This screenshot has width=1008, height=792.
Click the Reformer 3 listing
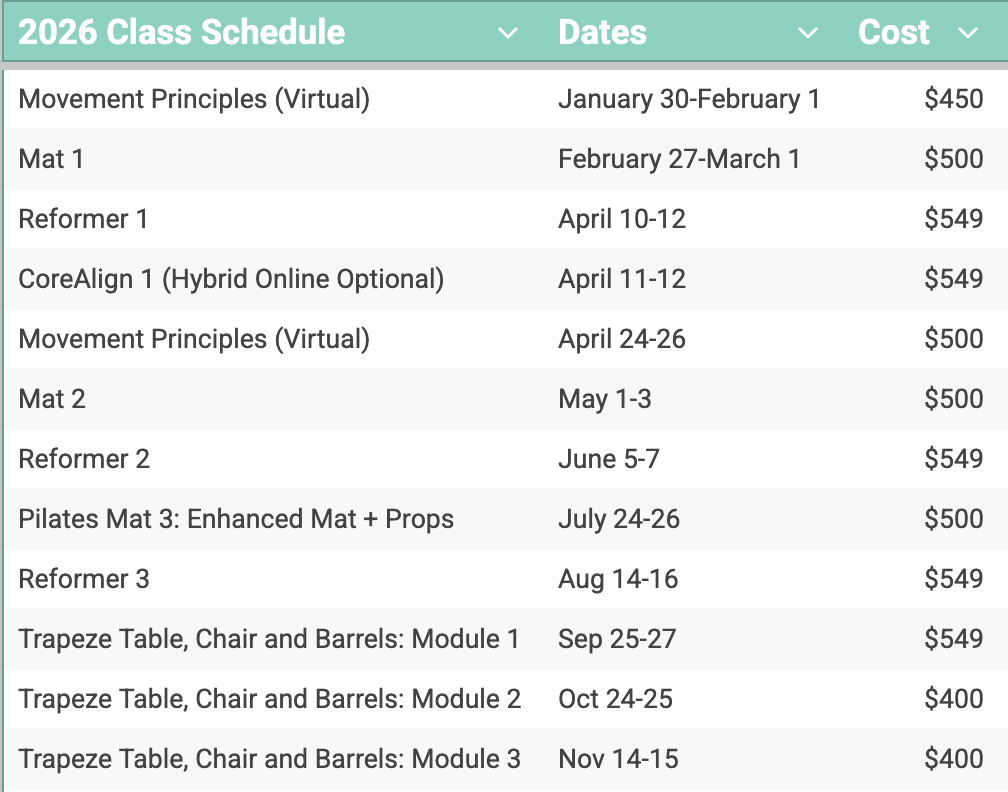[x=84, y=578]
